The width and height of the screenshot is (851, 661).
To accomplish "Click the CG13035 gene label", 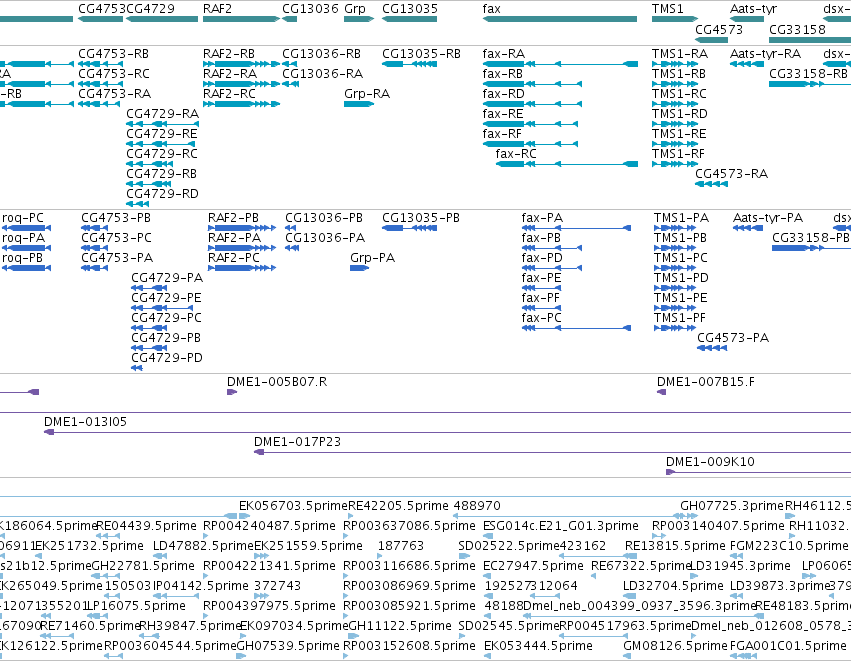I will click(x=410, y=9).
